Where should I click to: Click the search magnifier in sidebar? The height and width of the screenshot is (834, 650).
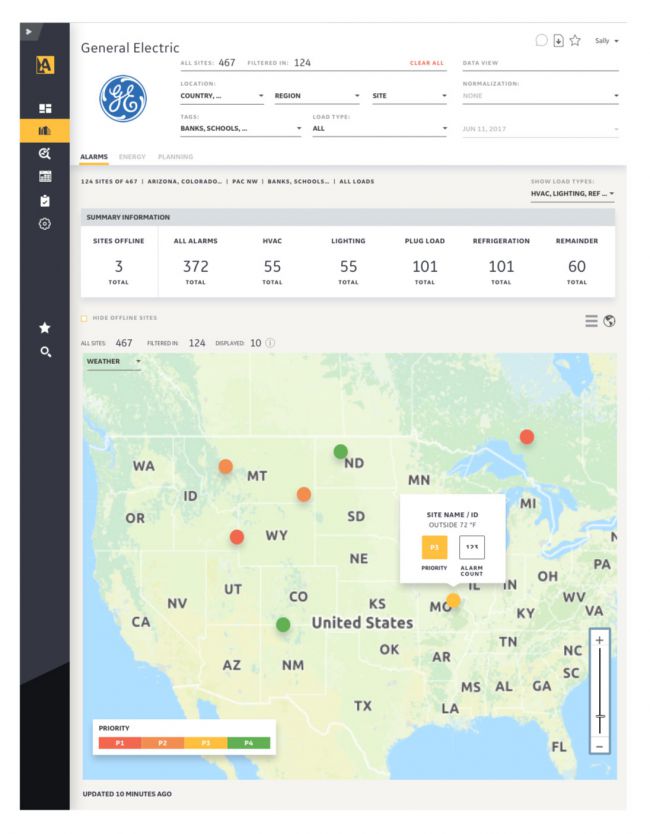45,352
